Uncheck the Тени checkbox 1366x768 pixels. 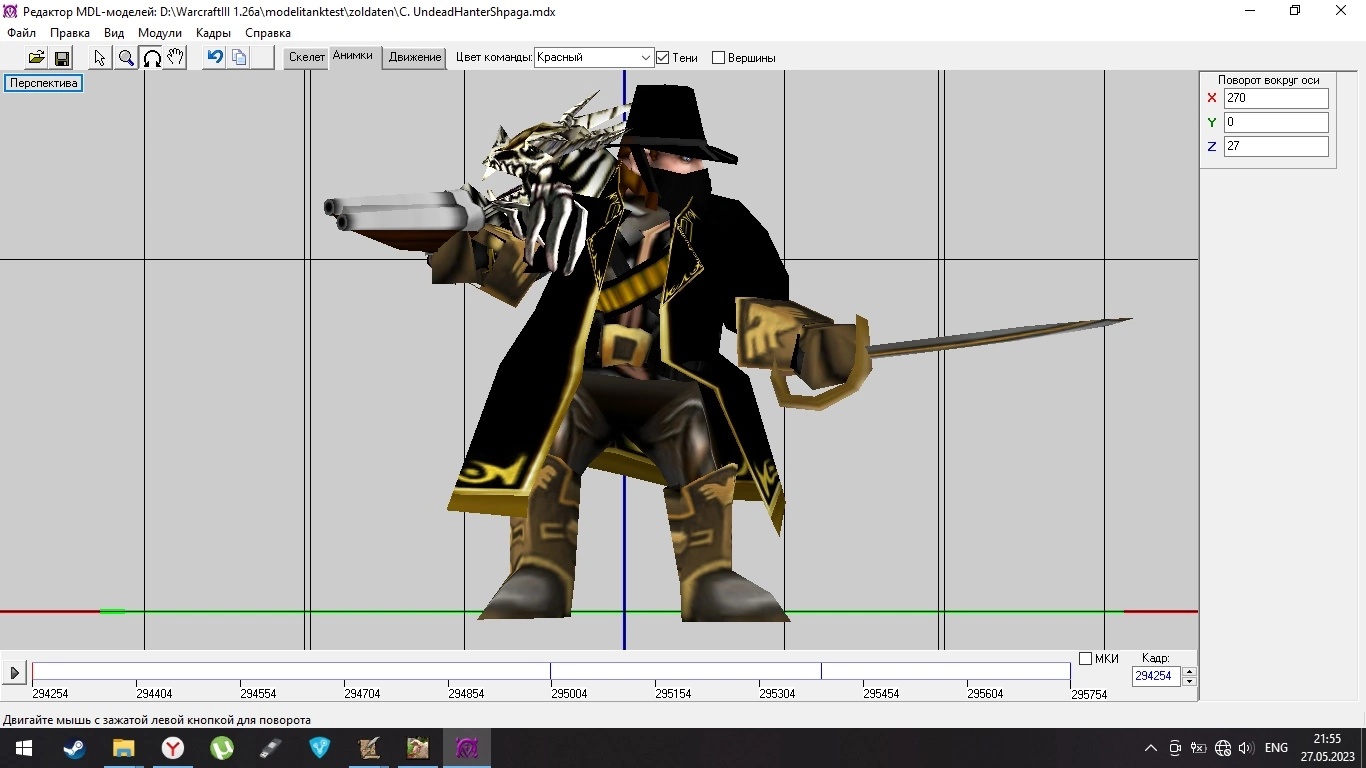(x=662, y=58)
